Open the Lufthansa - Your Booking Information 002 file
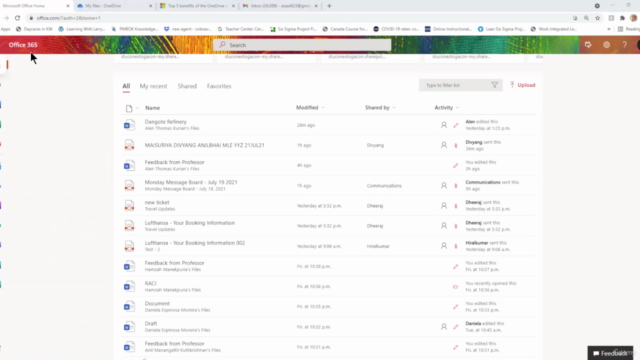Image resolution: width=640 pixels, height=360 pixels. (x=195, y=243)
